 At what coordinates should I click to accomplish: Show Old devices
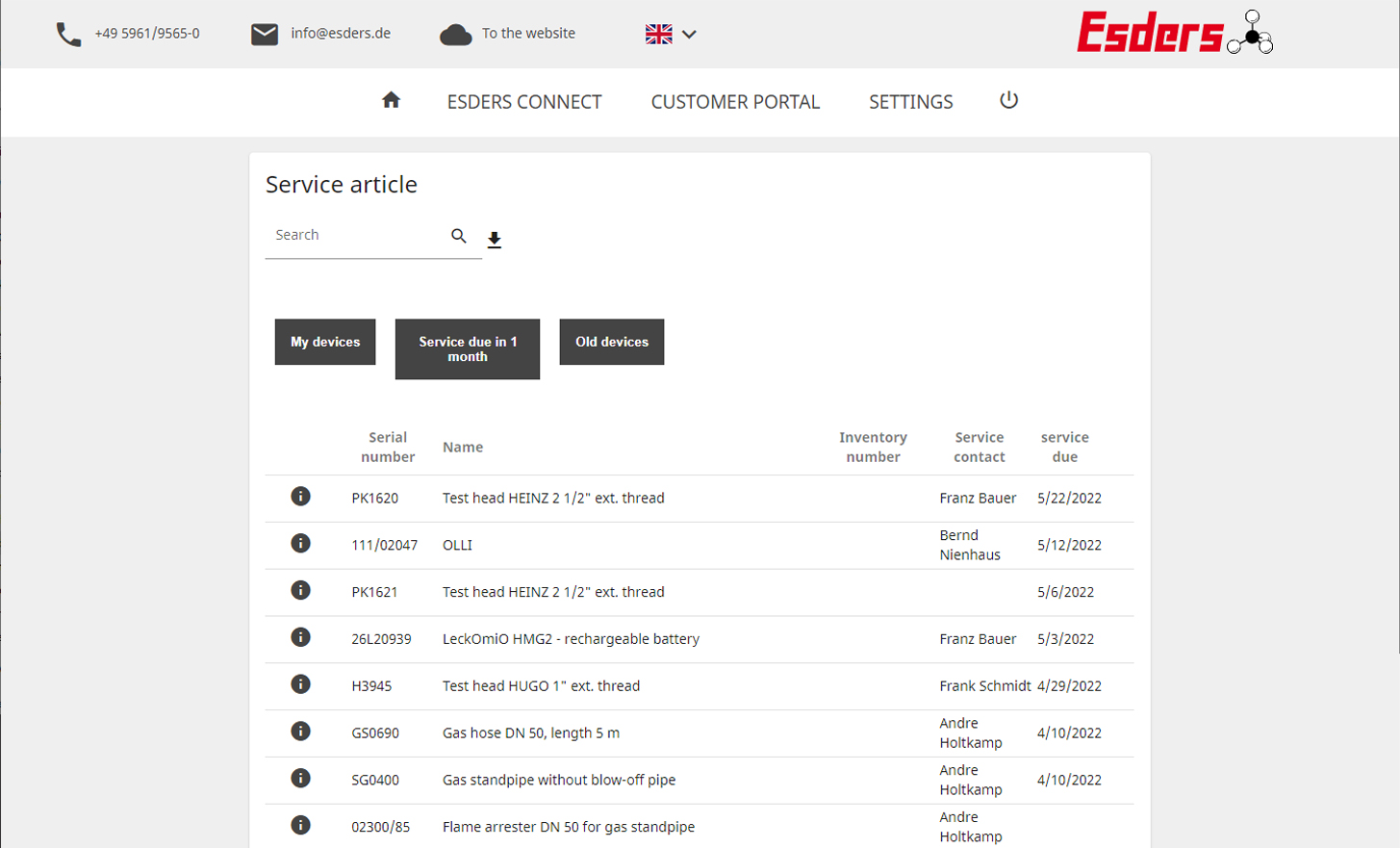(x=612, y=342)
